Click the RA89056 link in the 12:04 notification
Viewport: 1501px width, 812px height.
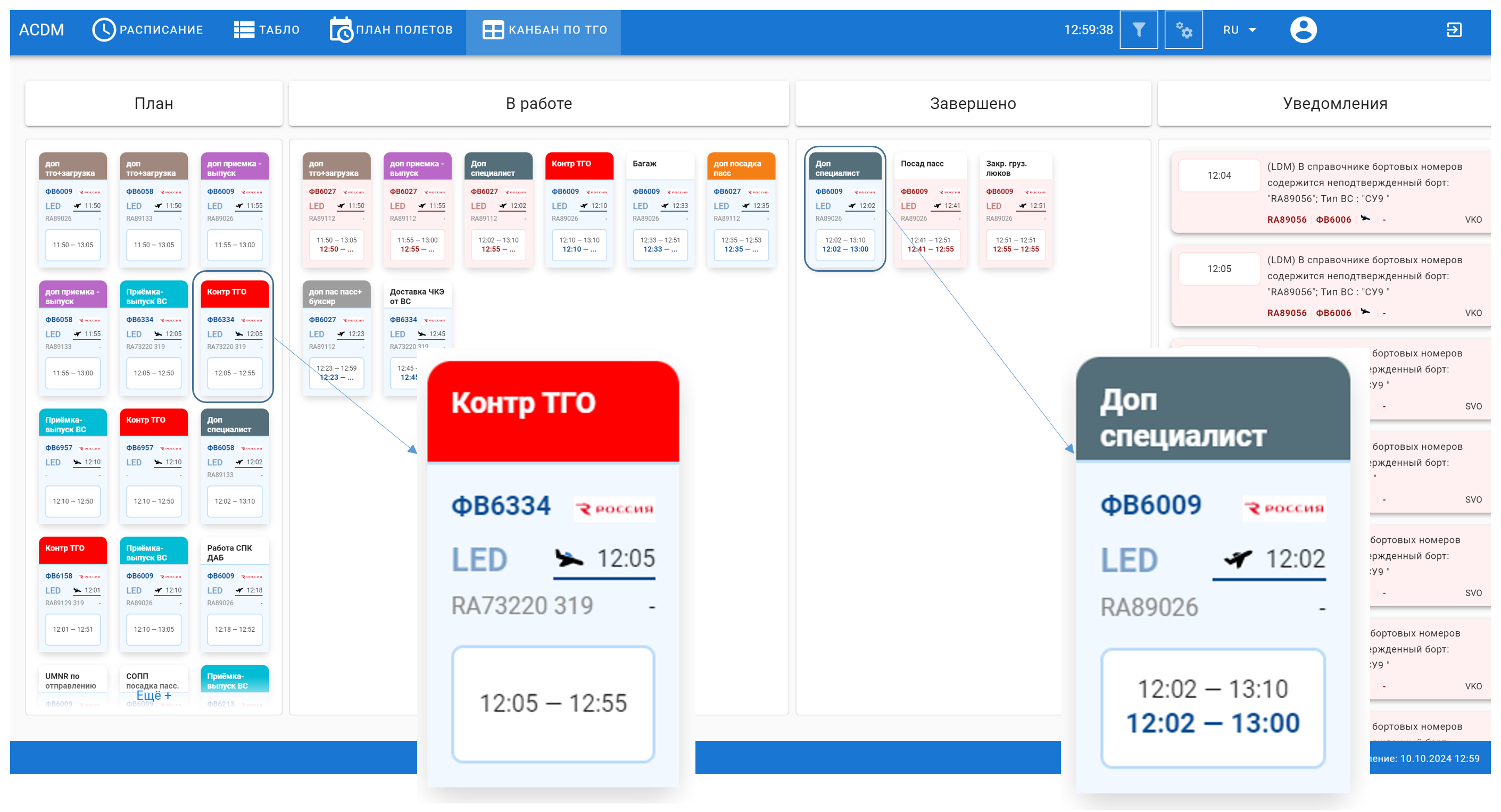pyautogui.click(x=1287, y=220)
